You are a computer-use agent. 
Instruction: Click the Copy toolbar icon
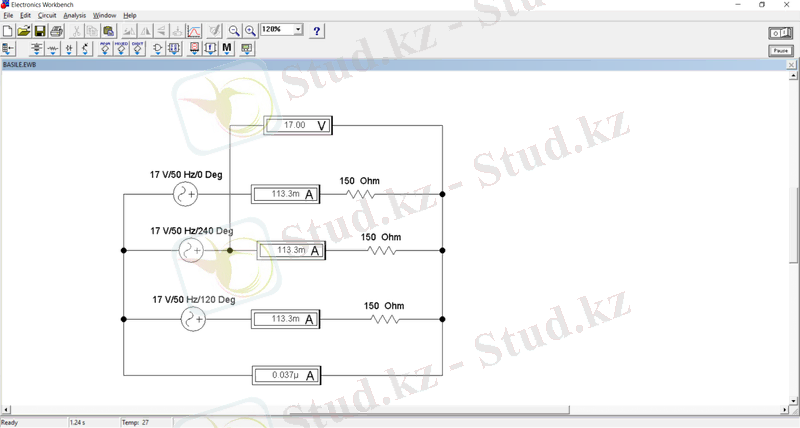tap(92, 31)
